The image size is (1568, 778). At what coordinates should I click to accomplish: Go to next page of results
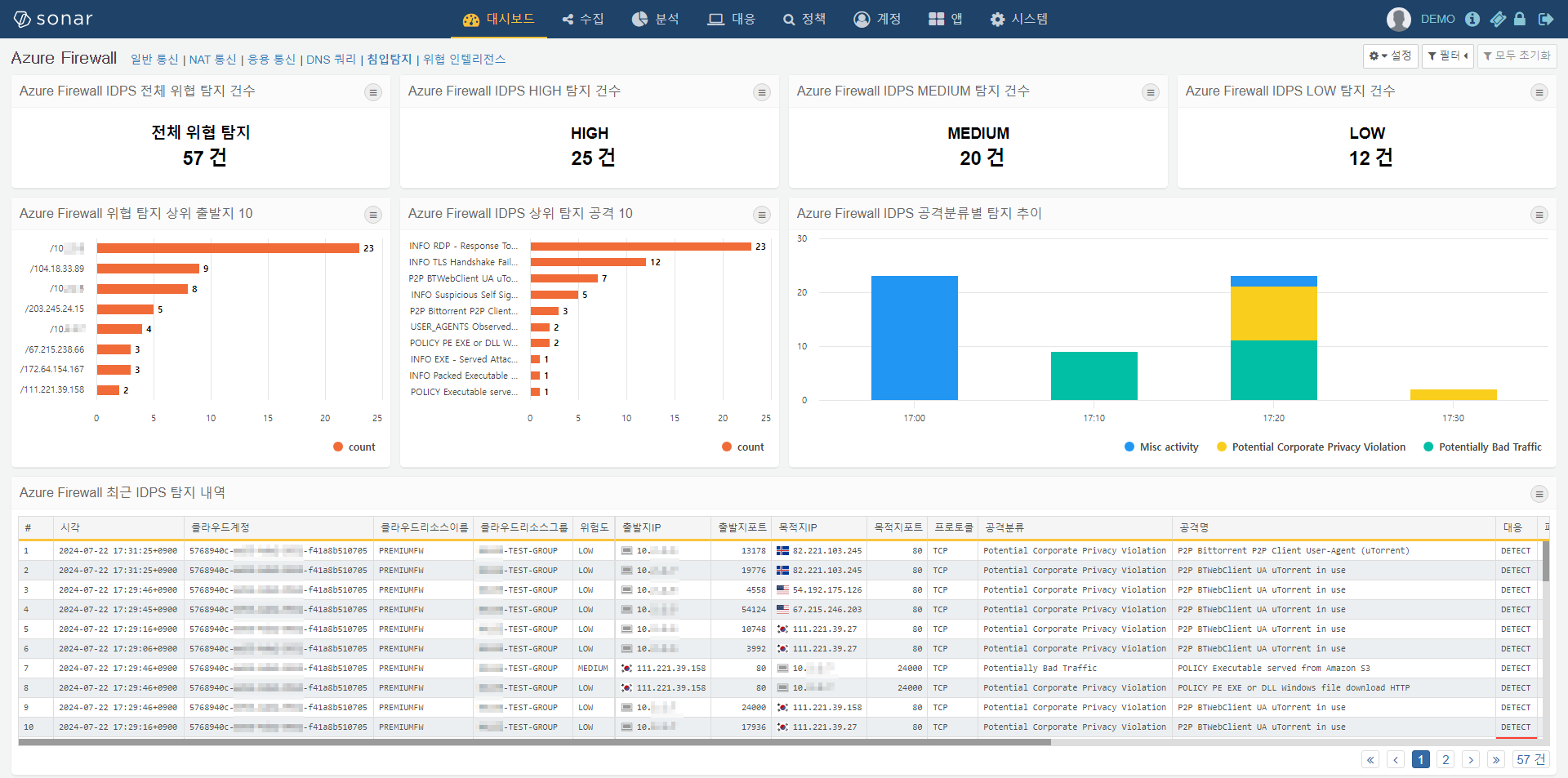(1471, 759)
